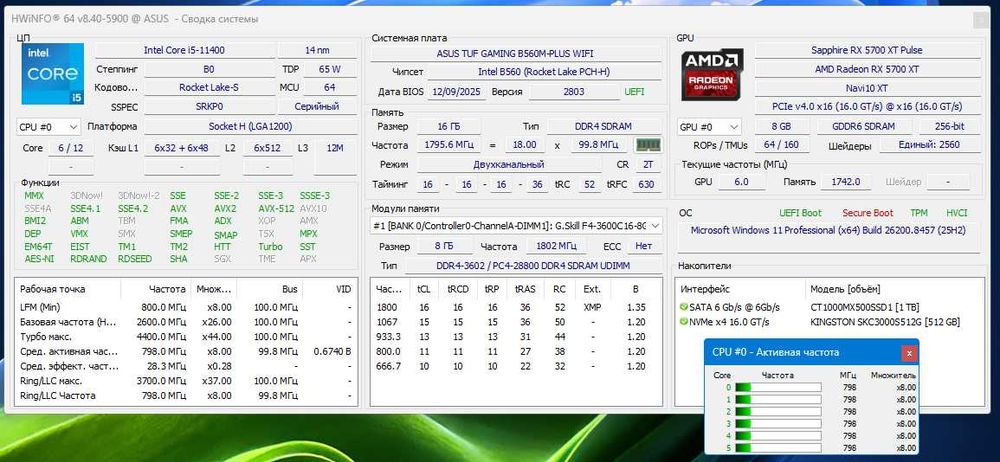1000x462 pixels.
Task: Click the Intel Core i5 processor logo
Action: [x=52, y=74]
